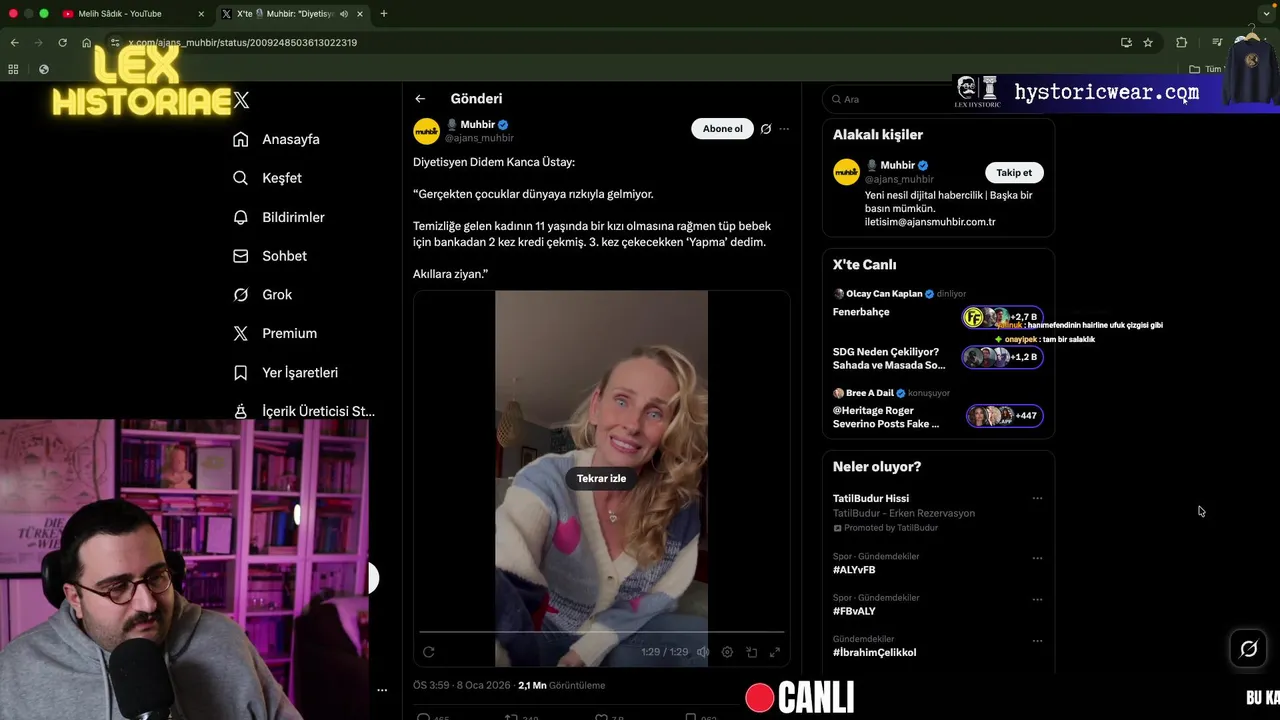Open the @ajans_muhbir handle under the post author
The image size is (1280, 720).
(x=479, y=138)
